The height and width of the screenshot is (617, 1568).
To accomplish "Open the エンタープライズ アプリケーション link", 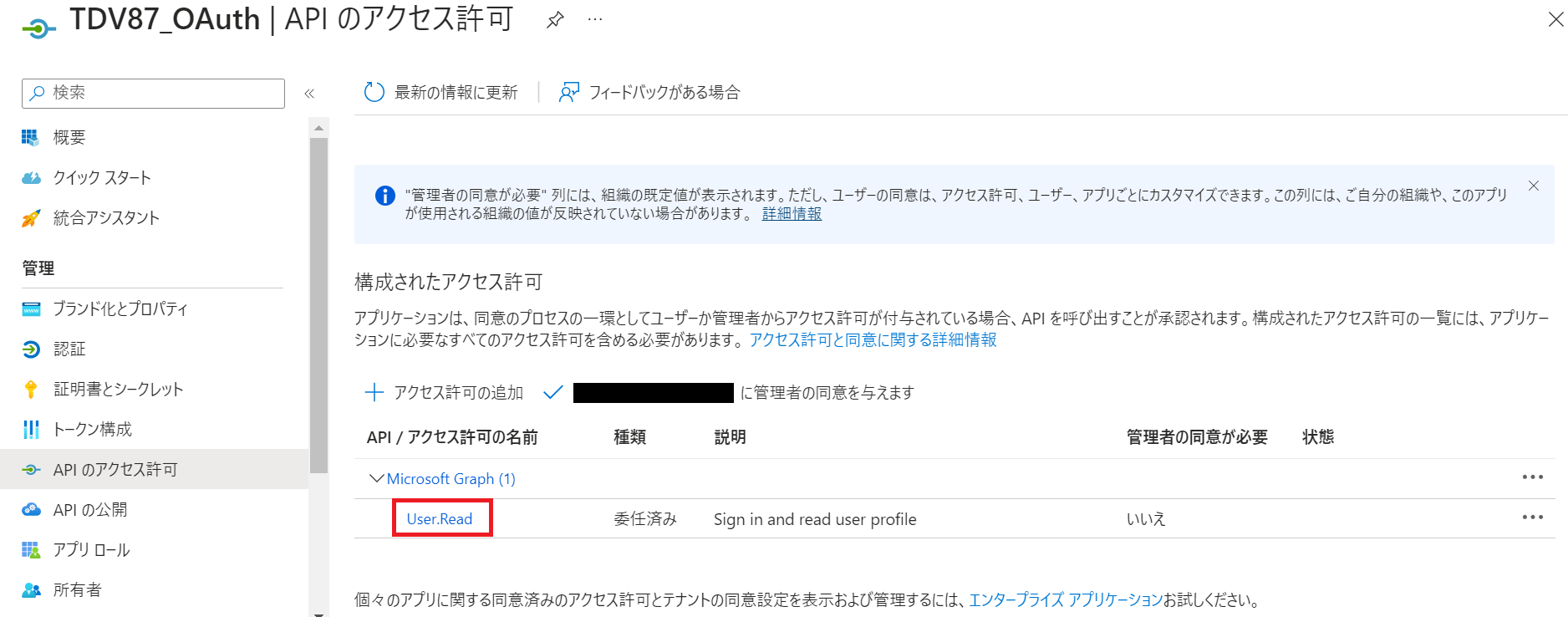I will coord(1066,599).
